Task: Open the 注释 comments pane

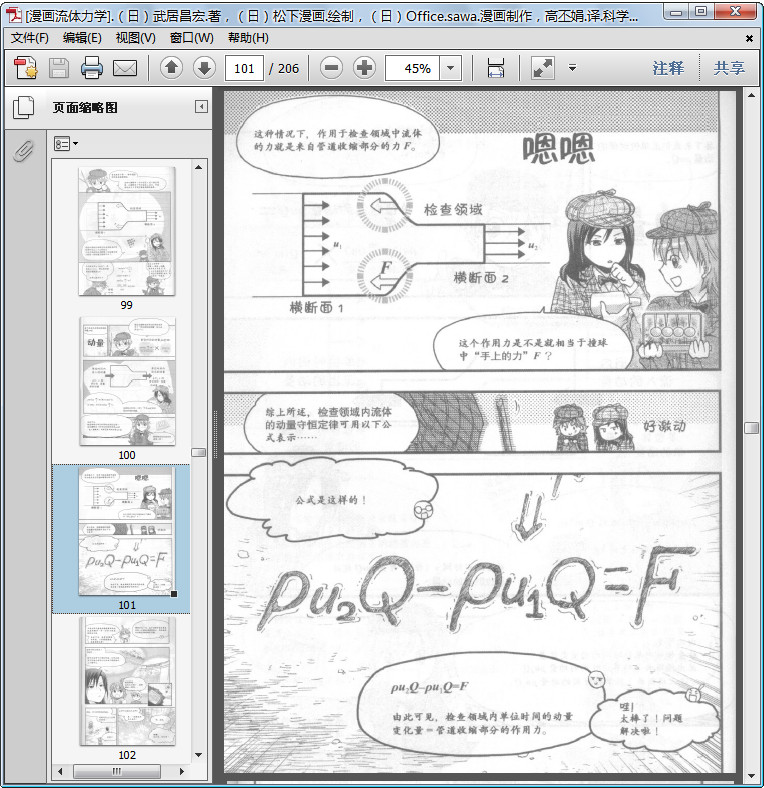Action: 668,68
